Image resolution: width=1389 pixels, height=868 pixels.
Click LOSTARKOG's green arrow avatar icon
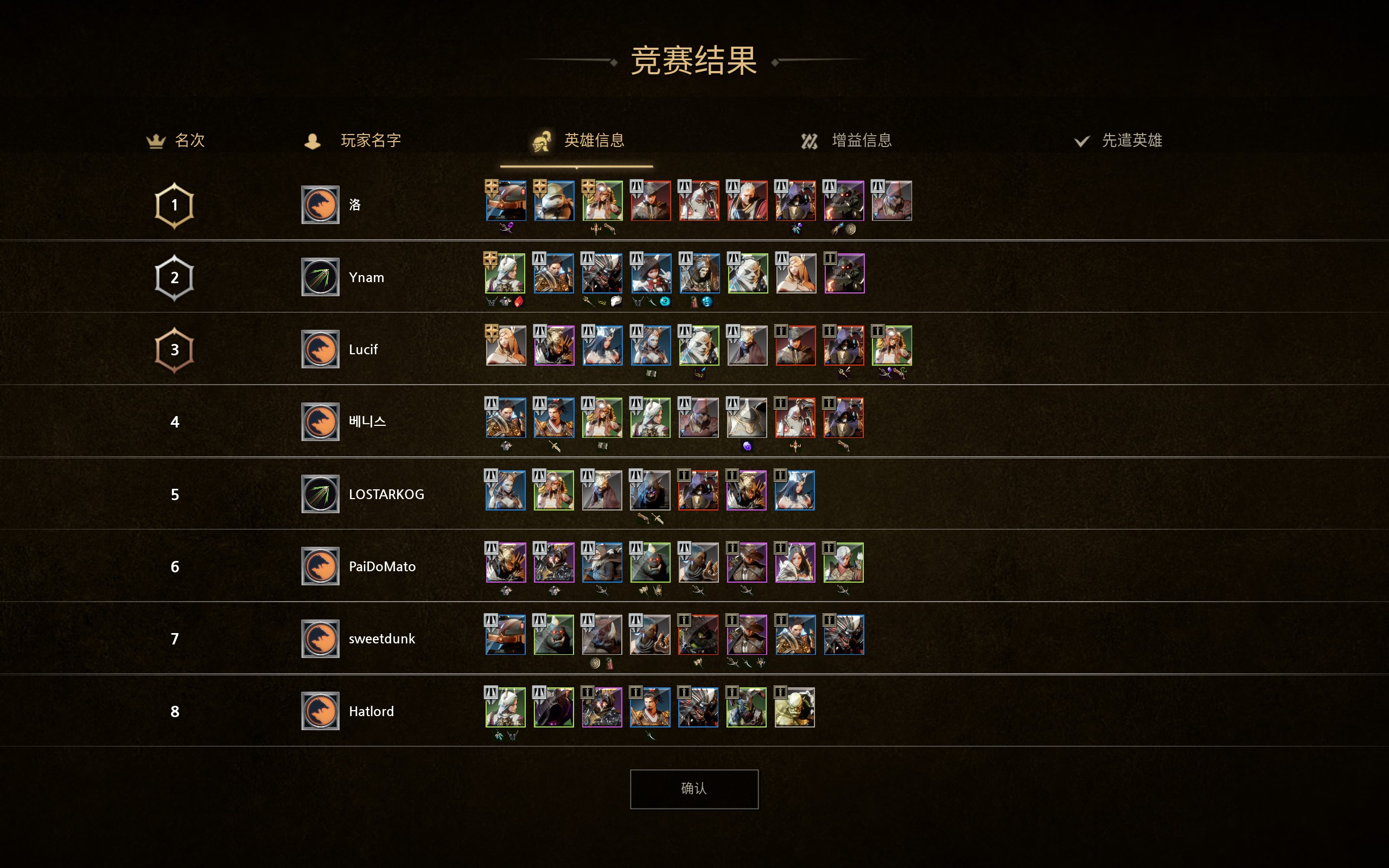(320, 494)
